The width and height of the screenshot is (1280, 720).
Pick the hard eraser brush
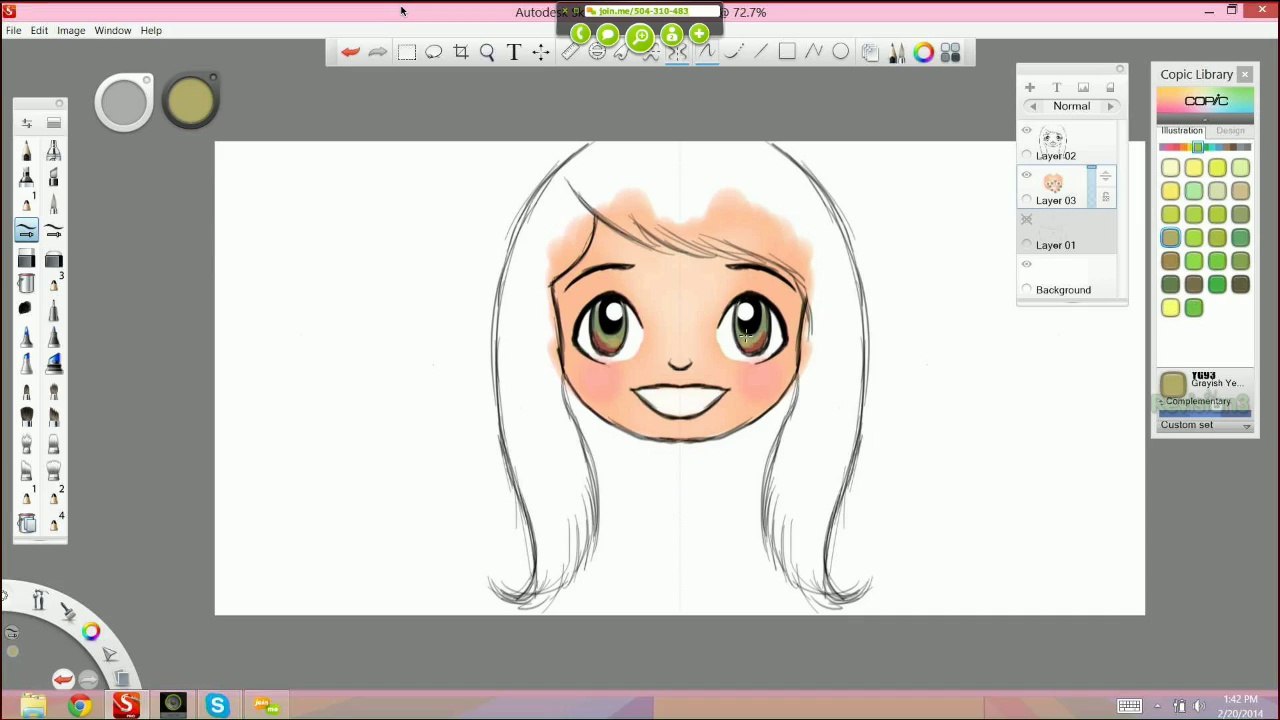[27, 260]
